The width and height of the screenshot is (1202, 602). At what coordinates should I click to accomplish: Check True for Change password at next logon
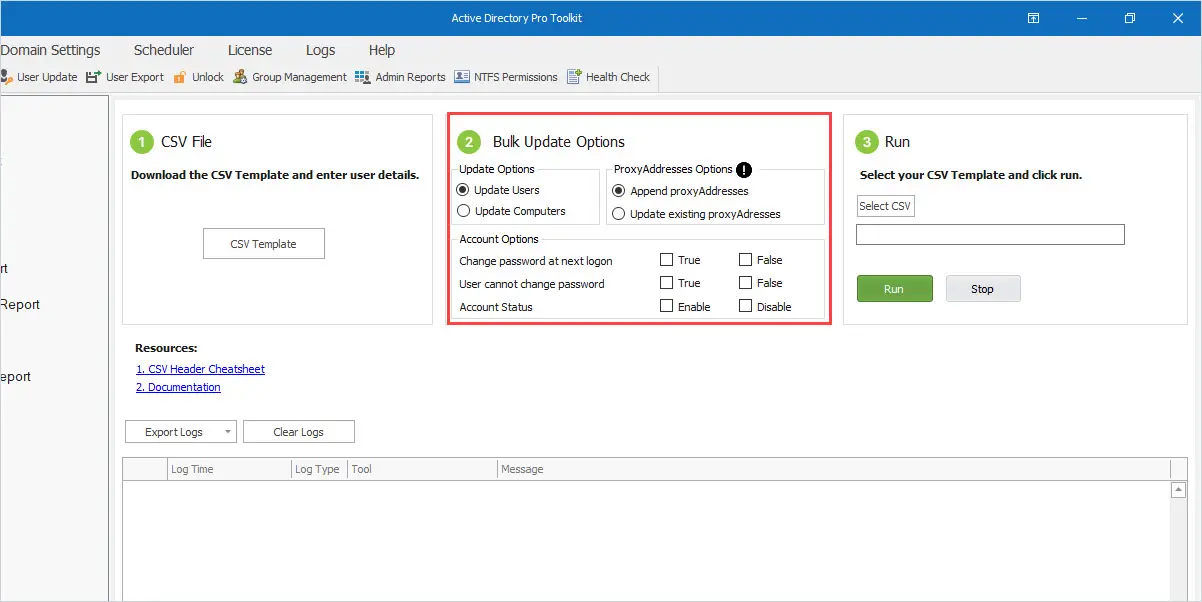point(666,260)
